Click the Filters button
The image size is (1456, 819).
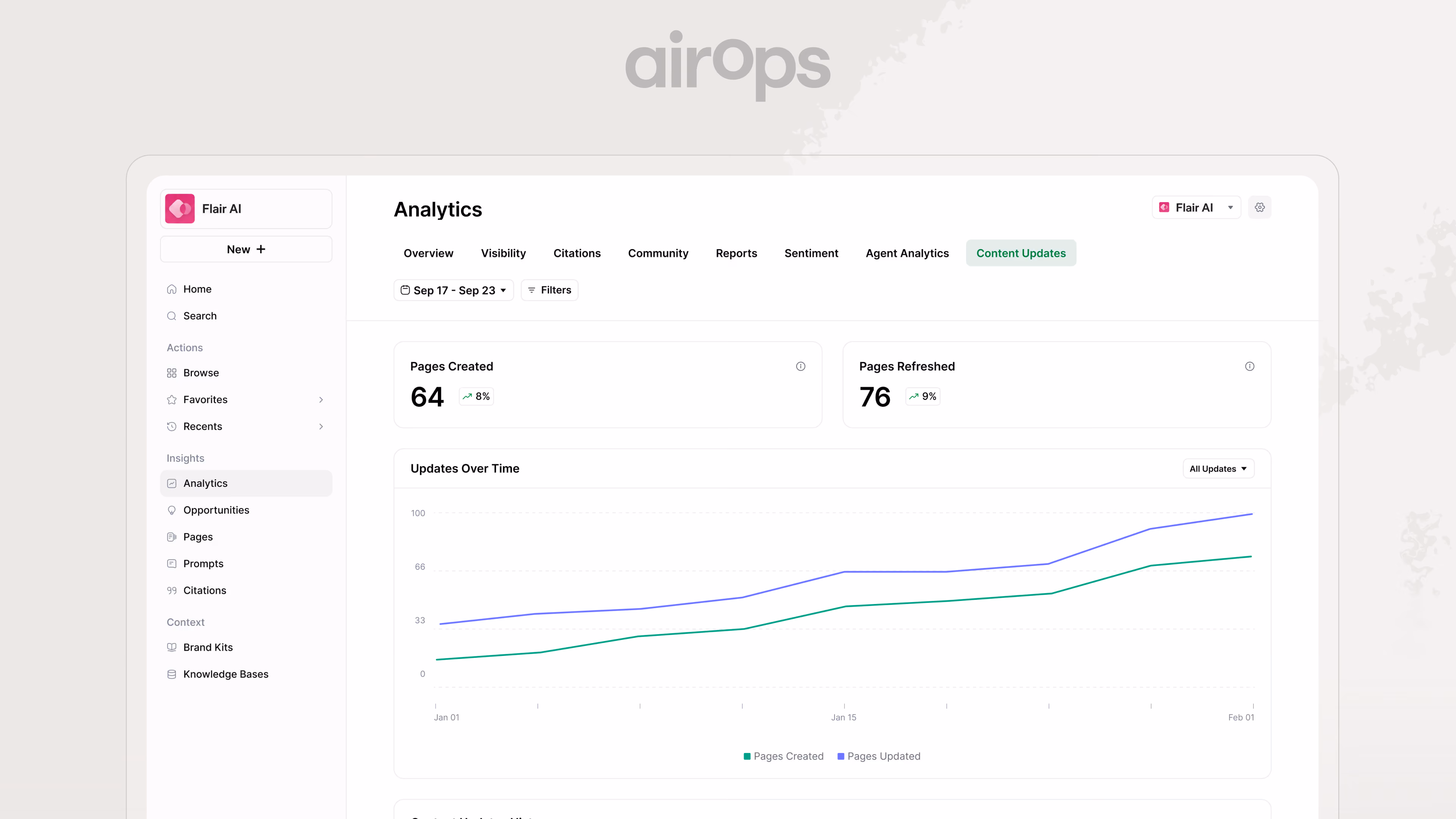click(x=549, y=290)
